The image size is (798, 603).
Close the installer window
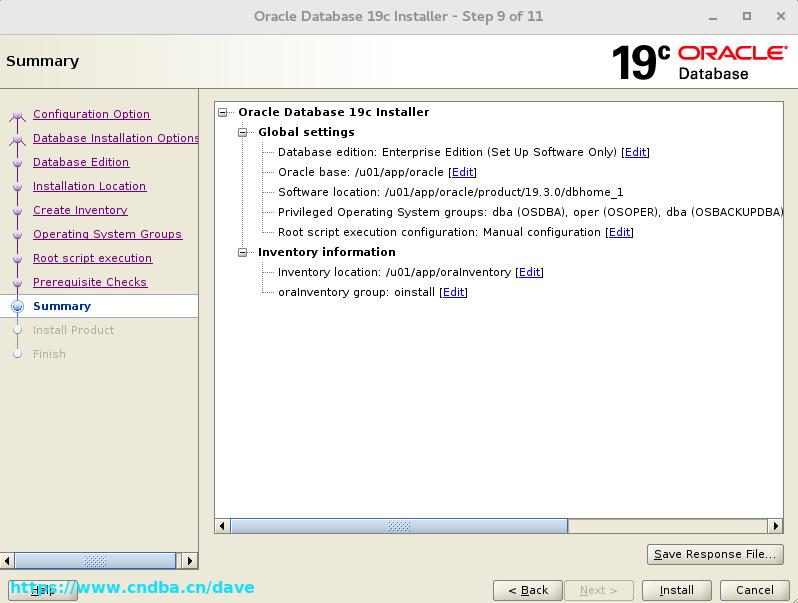click(781, 16)
